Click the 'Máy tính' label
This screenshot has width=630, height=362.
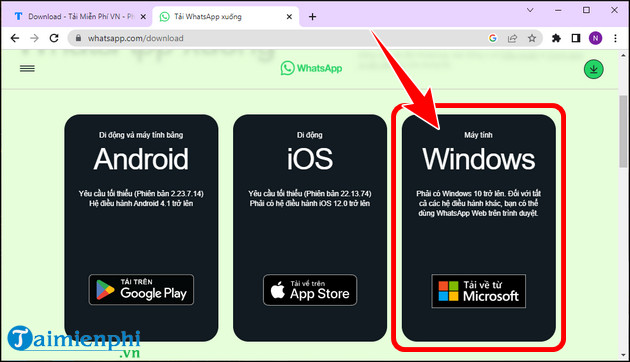pyautogui.click(x=479, y=135)
